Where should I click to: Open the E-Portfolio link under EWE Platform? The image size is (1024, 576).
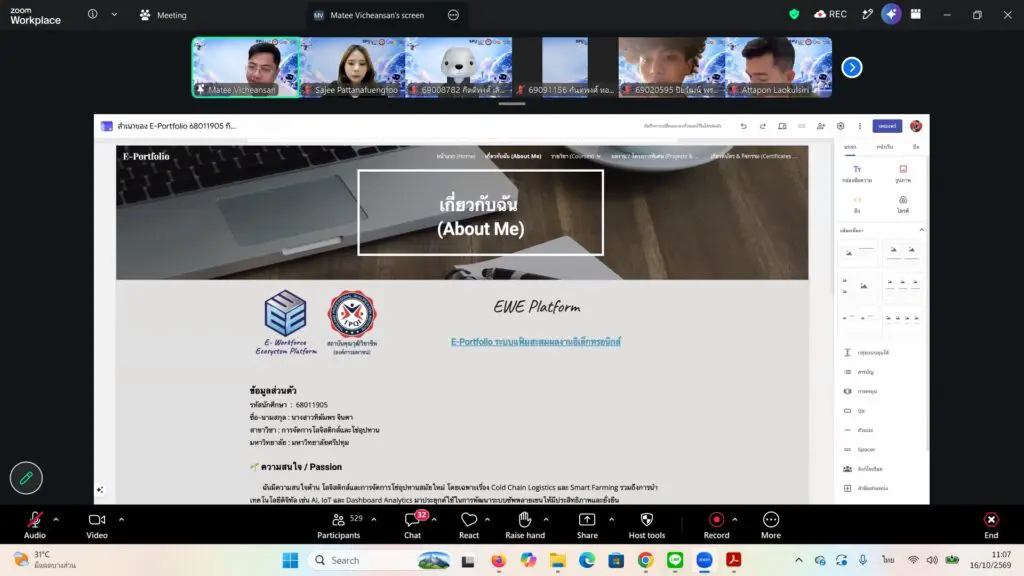[x=536, y=342]
